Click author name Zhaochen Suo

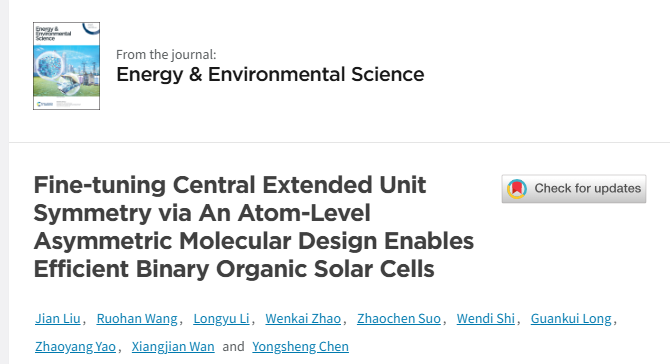(399, 319)
